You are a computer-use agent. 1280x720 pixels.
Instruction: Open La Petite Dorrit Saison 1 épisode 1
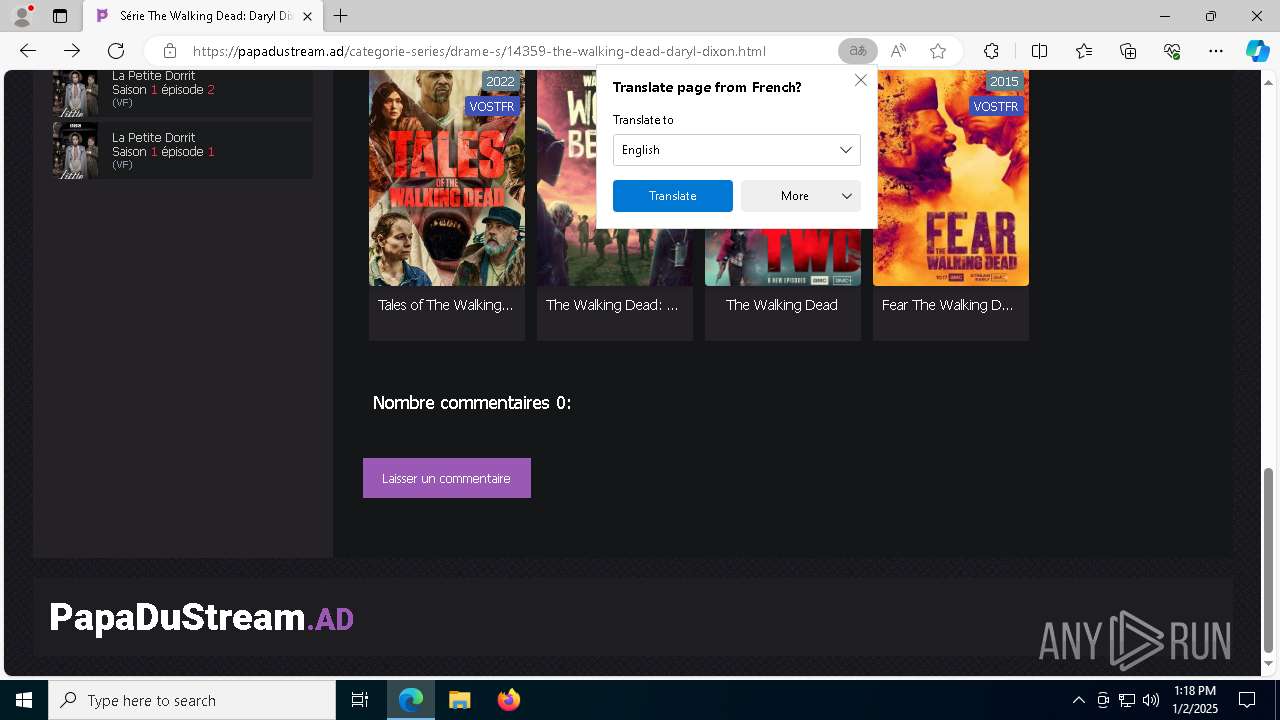[x=182, y=150]
